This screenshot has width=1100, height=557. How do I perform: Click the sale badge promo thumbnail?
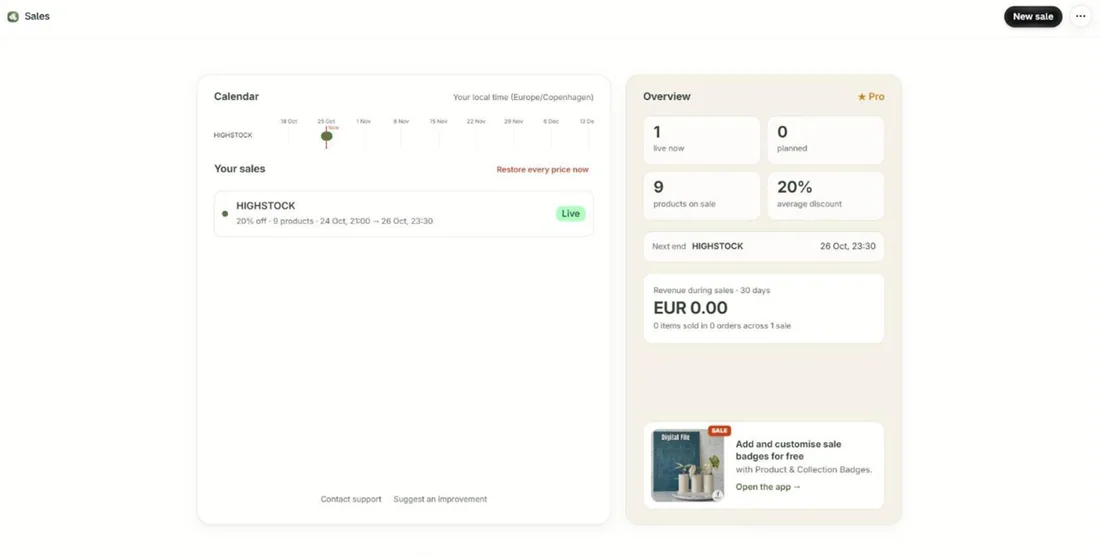coord(687,466)
